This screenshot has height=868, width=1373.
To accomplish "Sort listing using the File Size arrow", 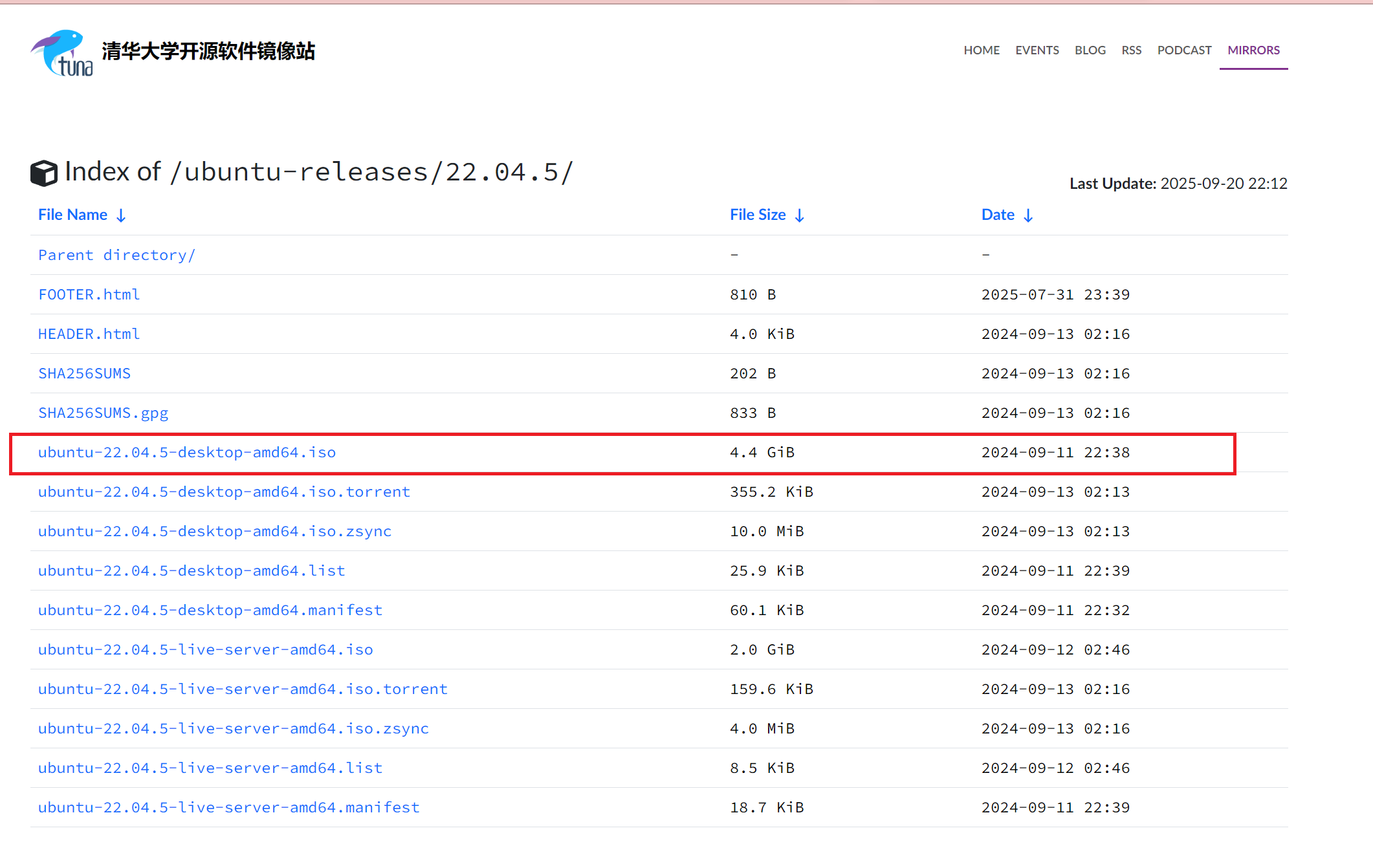I will pyautogui.click(x=800, y=214).
